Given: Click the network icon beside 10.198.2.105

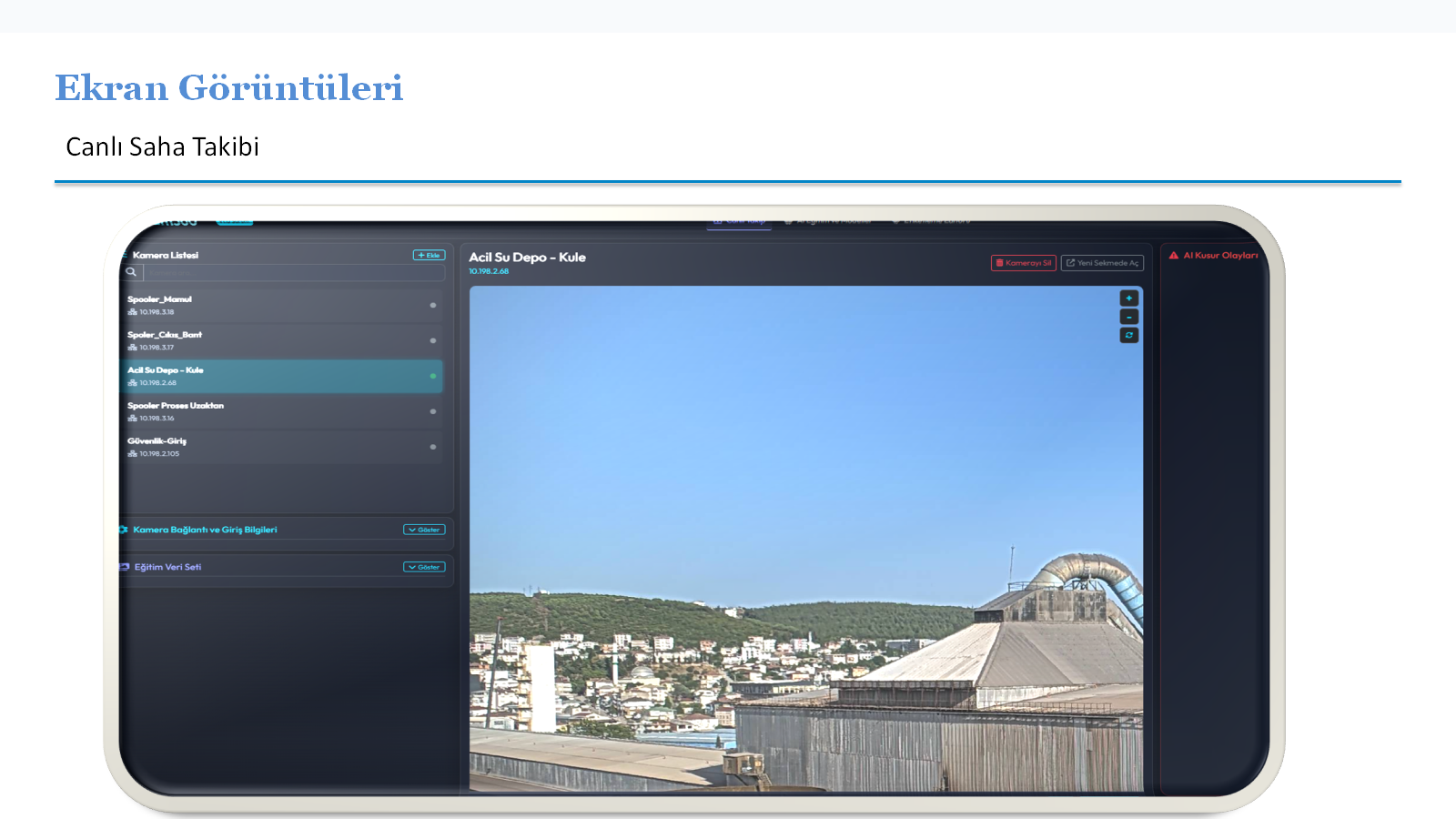Looking at the screenshot, I should (x=132, y=454).
